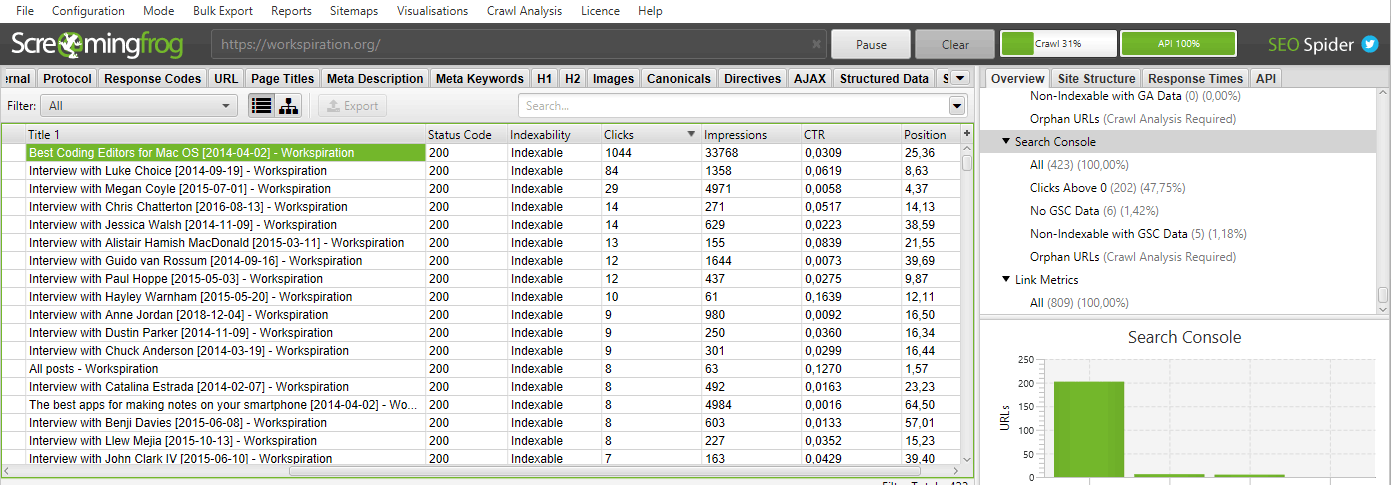Open the Visualisations menu

(432, 11)
